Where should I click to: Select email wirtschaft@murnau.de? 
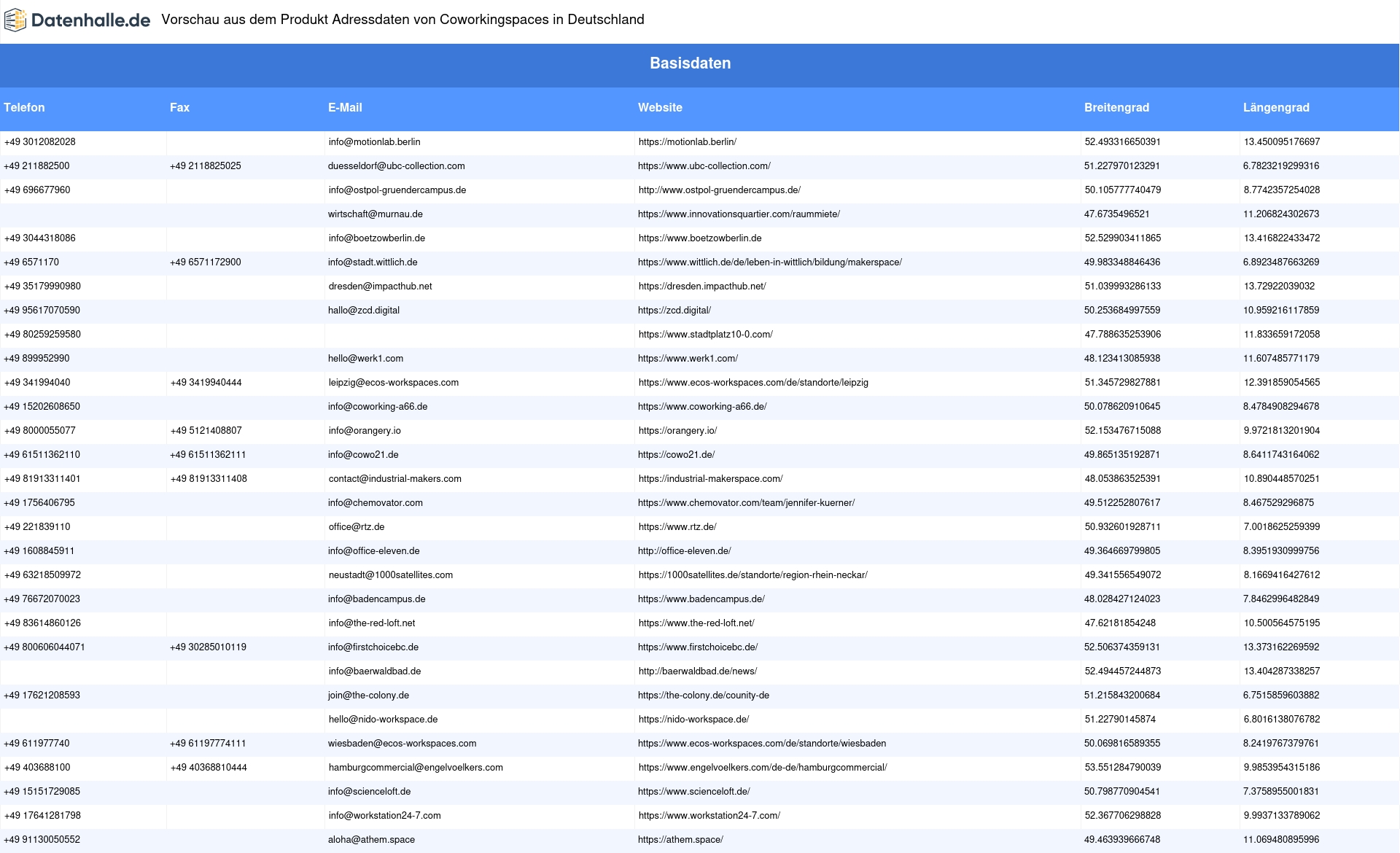[376, 214]
